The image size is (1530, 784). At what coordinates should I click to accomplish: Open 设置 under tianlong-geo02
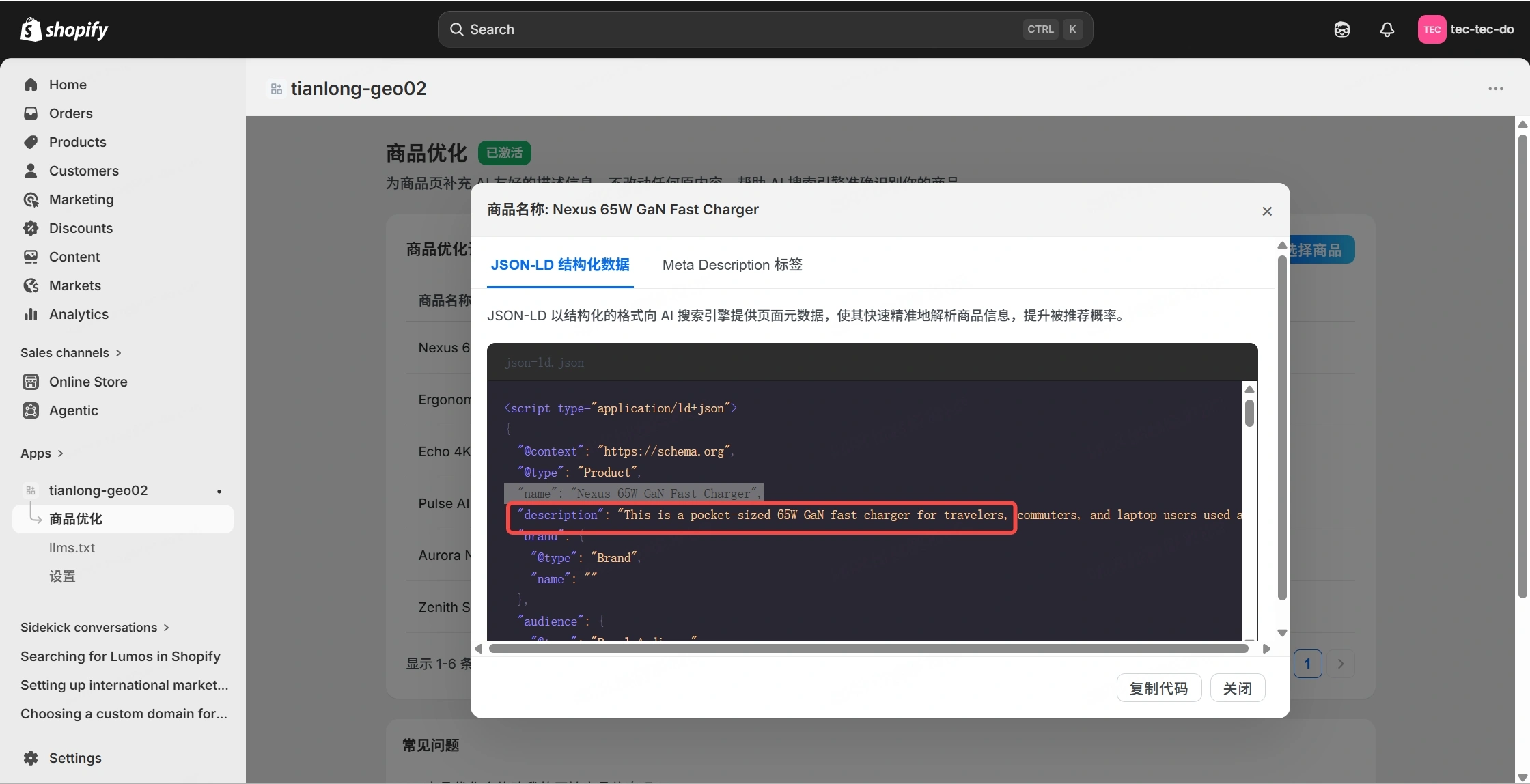[62, 576]
